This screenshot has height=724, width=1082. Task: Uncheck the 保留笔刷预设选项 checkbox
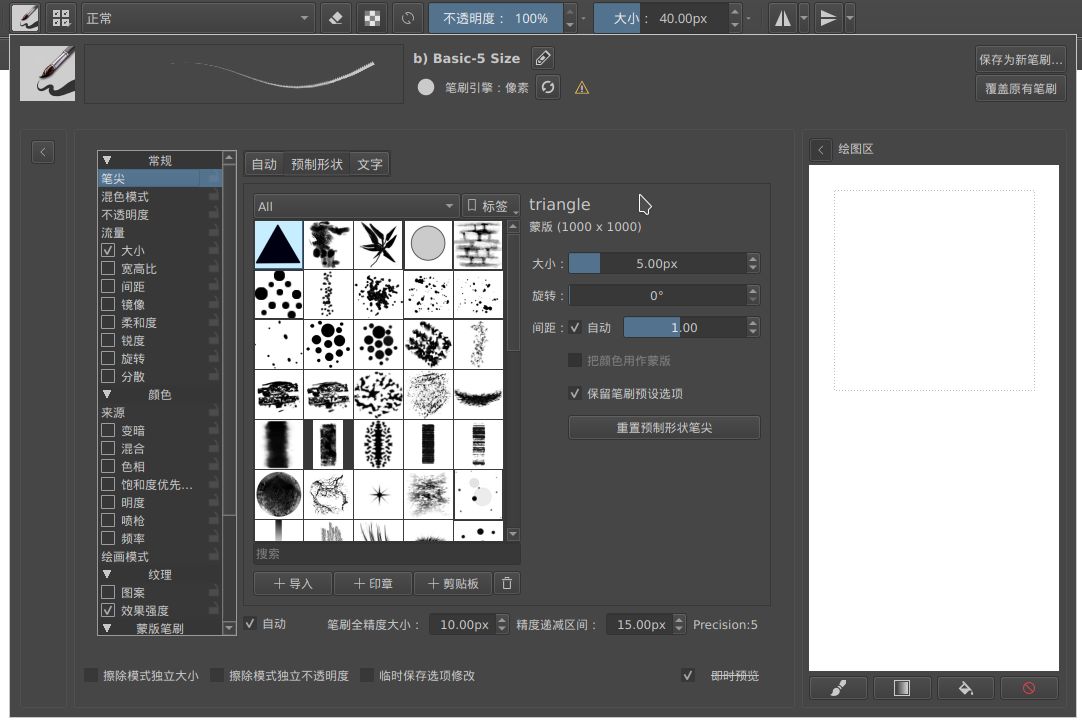click(x=575, y=394)
